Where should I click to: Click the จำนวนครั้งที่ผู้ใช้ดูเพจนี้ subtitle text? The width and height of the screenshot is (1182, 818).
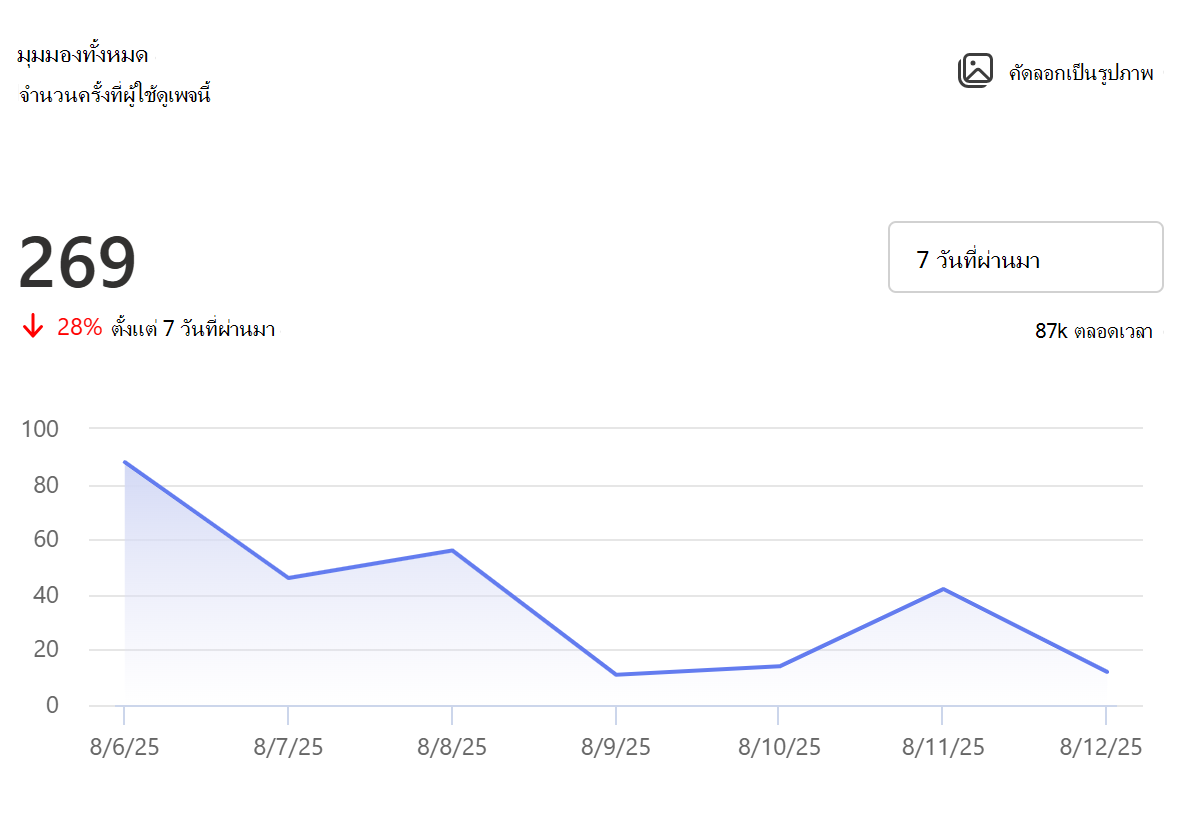[x=115, y=95]
